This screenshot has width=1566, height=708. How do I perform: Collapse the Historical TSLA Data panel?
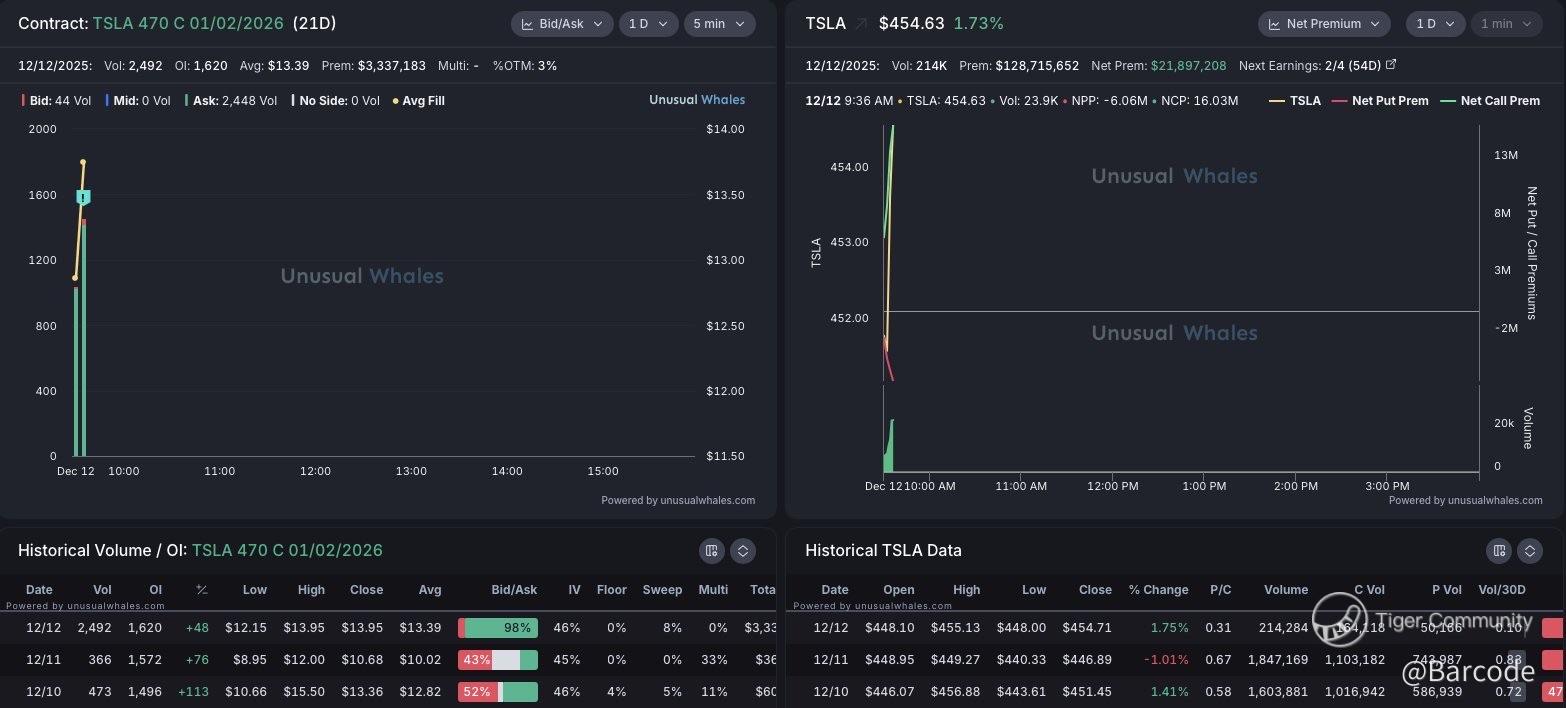point(1530,550)
